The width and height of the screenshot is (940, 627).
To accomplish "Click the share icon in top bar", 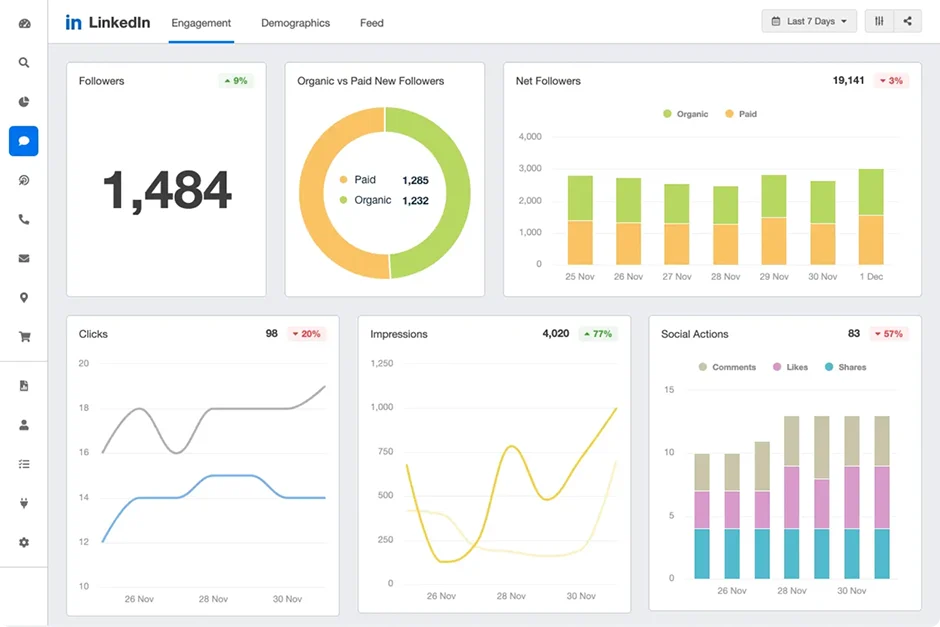I will (908, 21).
